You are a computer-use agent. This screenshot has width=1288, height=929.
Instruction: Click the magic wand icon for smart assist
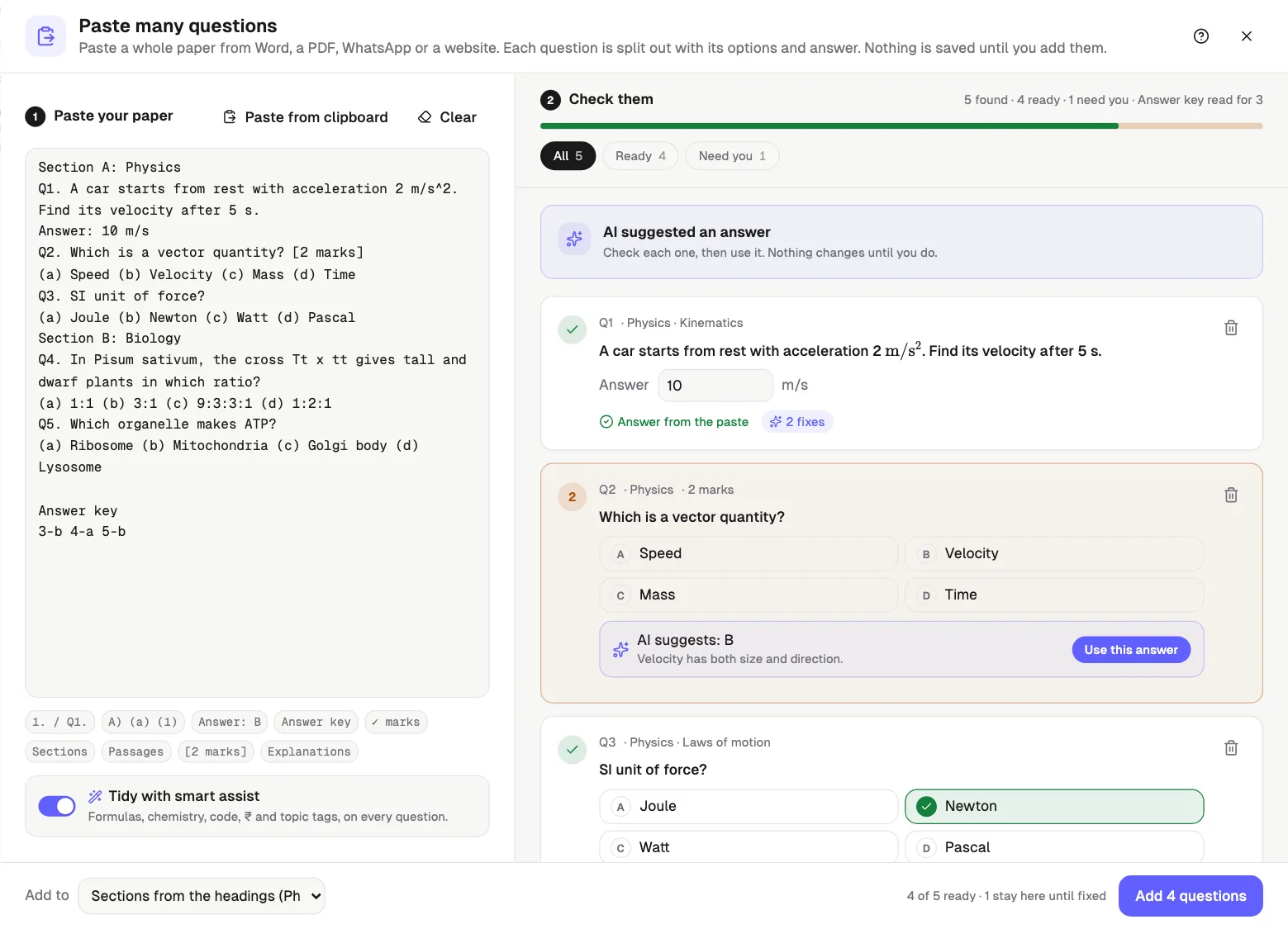pos(95,796)
